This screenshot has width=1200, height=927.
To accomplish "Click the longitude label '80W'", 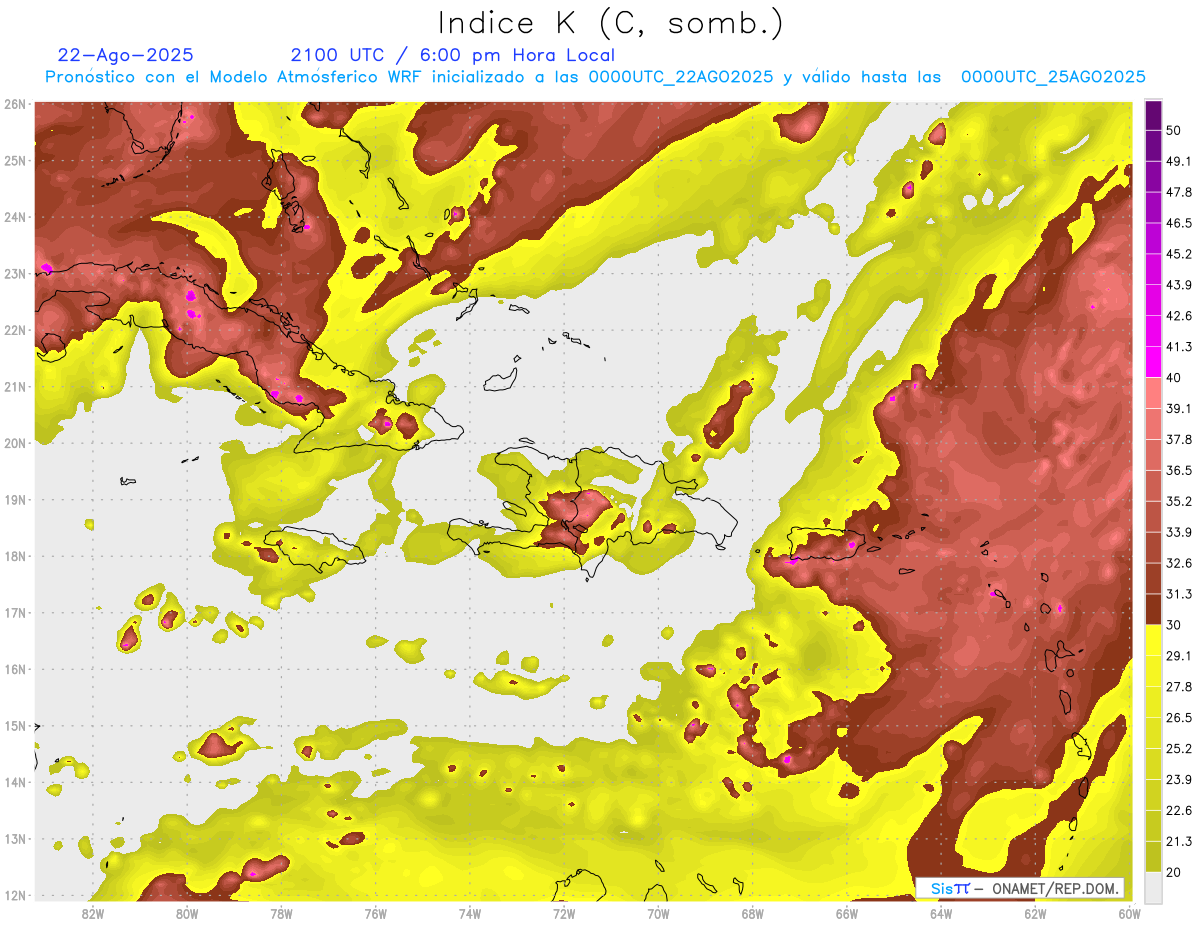I will pyautogui.click(x=187, y=914).
